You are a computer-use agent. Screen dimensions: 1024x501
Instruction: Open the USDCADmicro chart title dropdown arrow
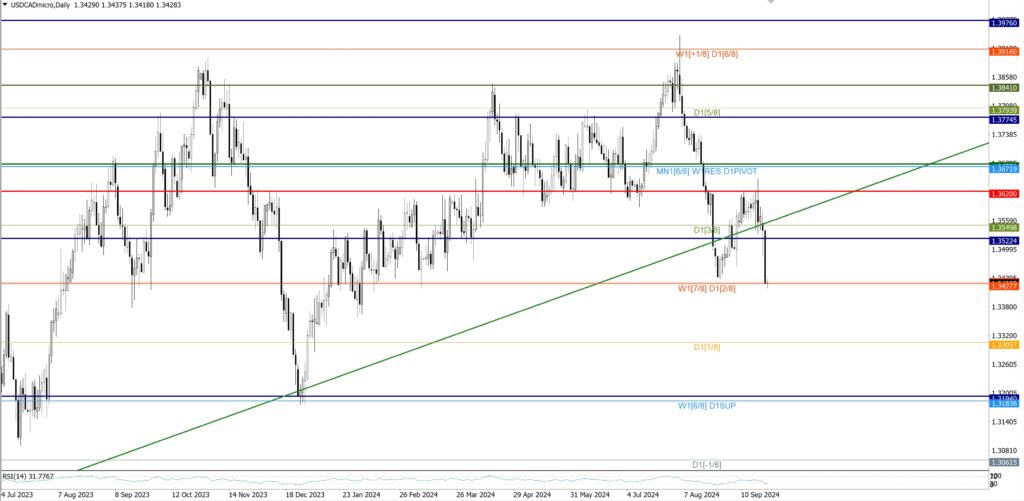6,6
